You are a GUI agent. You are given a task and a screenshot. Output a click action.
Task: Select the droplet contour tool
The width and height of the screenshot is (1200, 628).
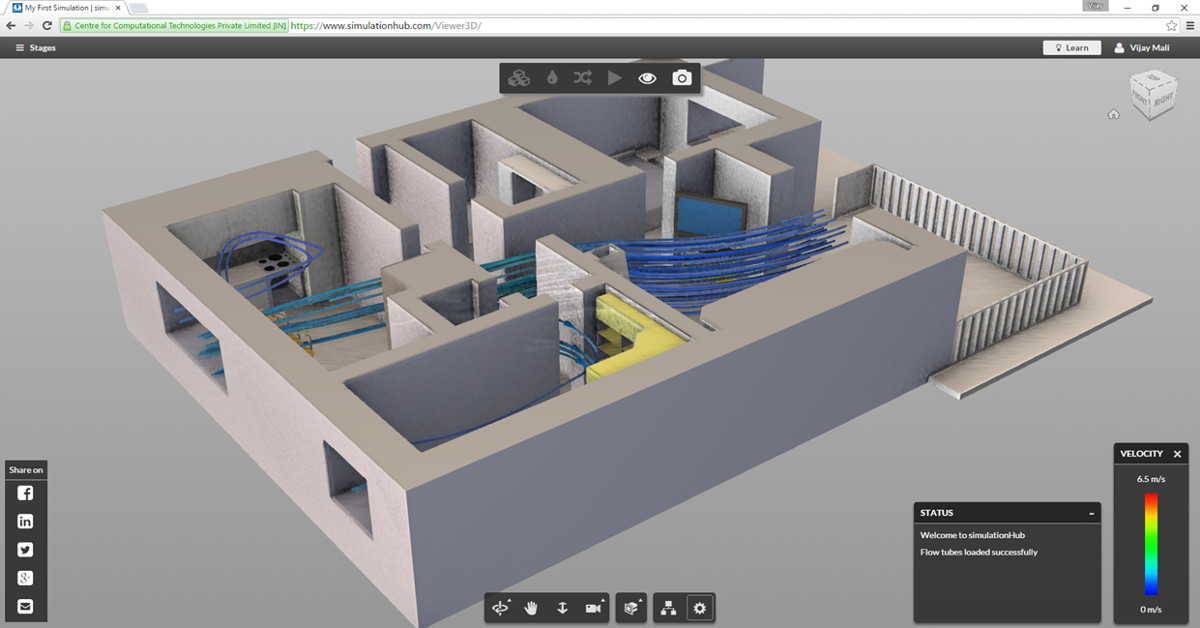(551, 77)
